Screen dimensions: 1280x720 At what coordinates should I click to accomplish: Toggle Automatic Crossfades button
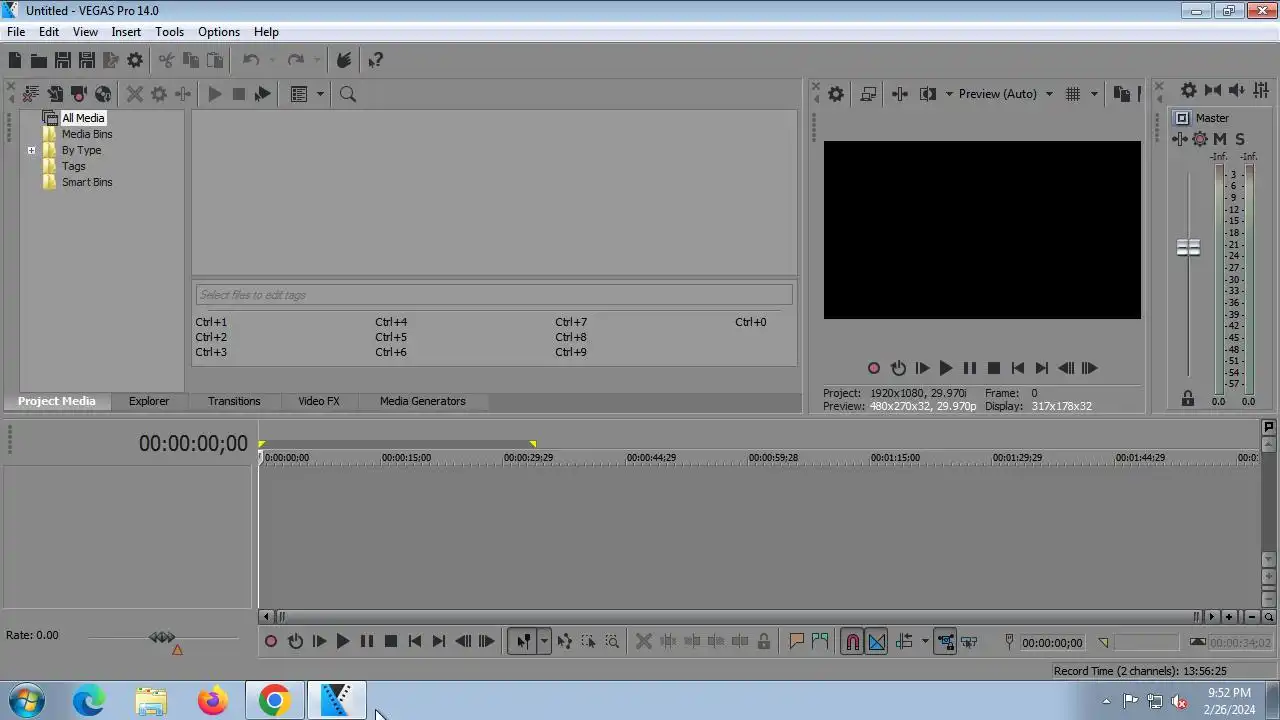(x=876, y=642)
